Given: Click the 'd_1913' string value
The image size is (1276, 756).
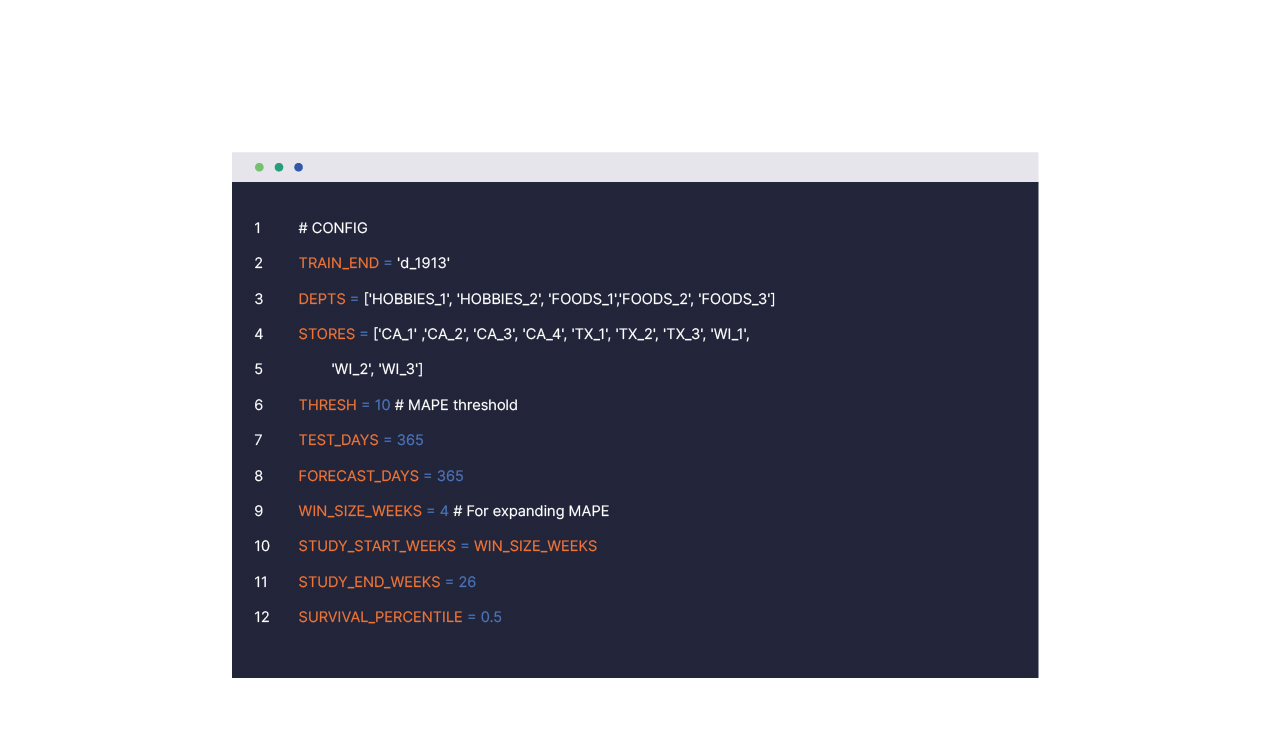Looking at the screenshot, I should (423, 263).
